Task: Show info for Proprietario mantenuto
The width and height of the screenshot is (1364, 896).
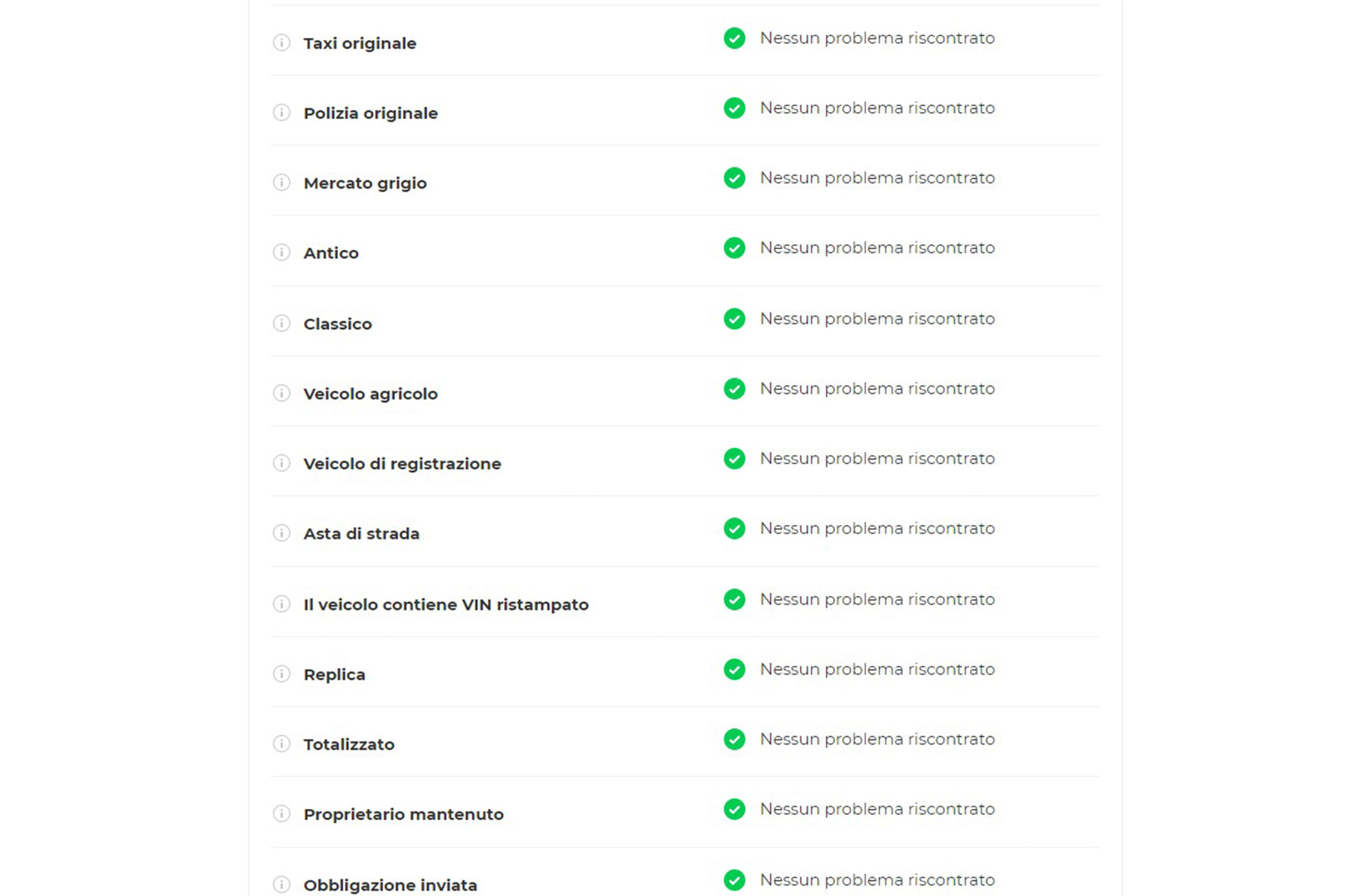Action: click(281, 813)
